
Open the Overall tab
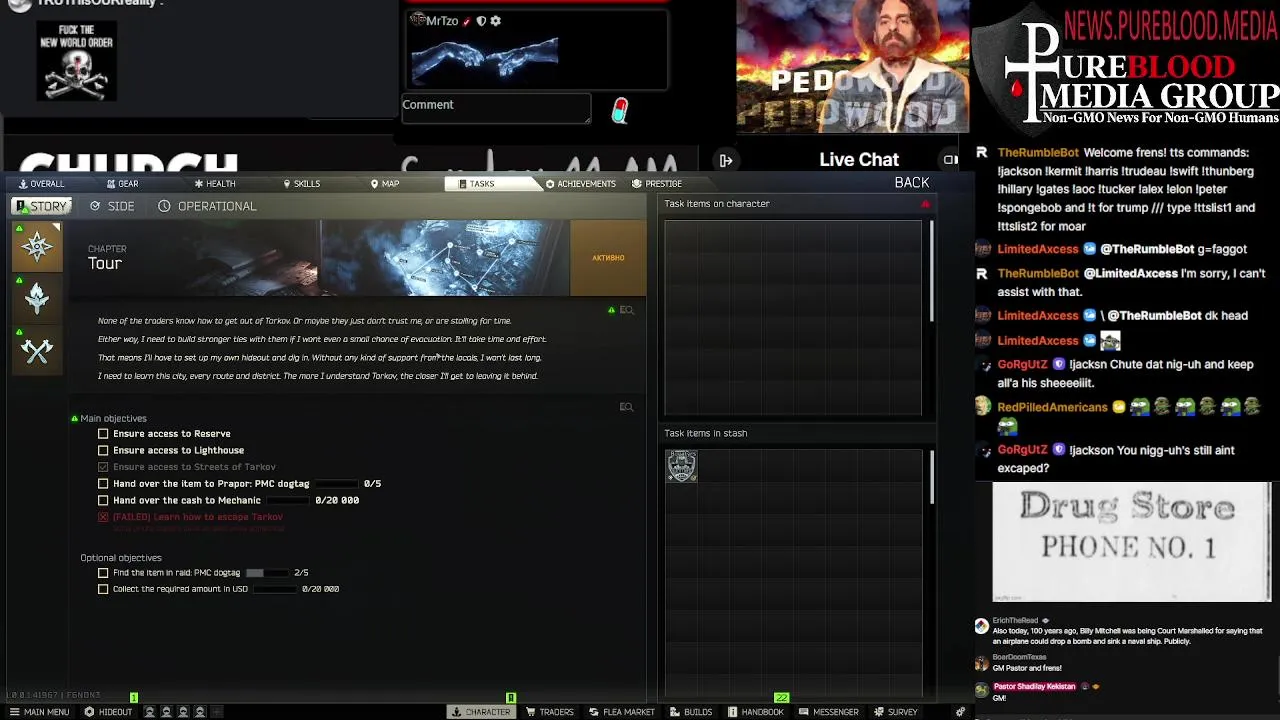pyautogui.click(x=40, y=184)
